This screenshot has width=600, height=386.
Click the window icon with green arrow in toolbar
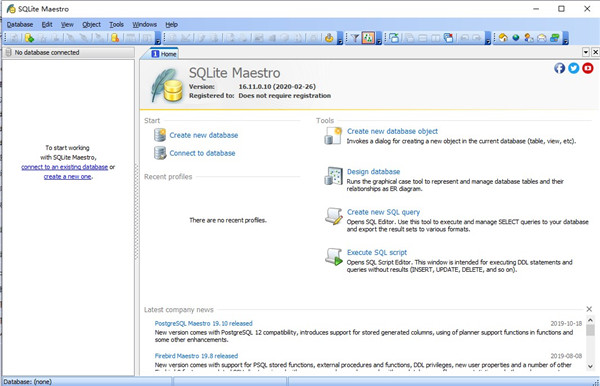point(394,38)
